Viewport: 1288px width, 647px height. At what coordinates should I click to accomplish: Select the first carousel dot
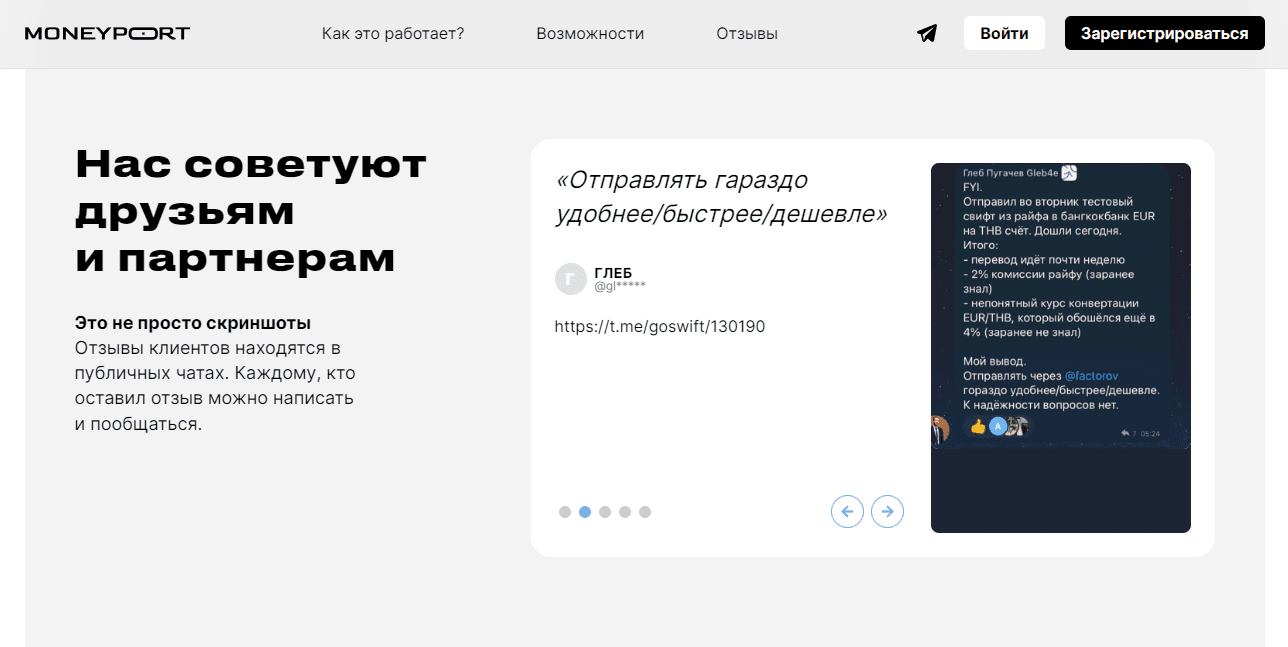565,511
